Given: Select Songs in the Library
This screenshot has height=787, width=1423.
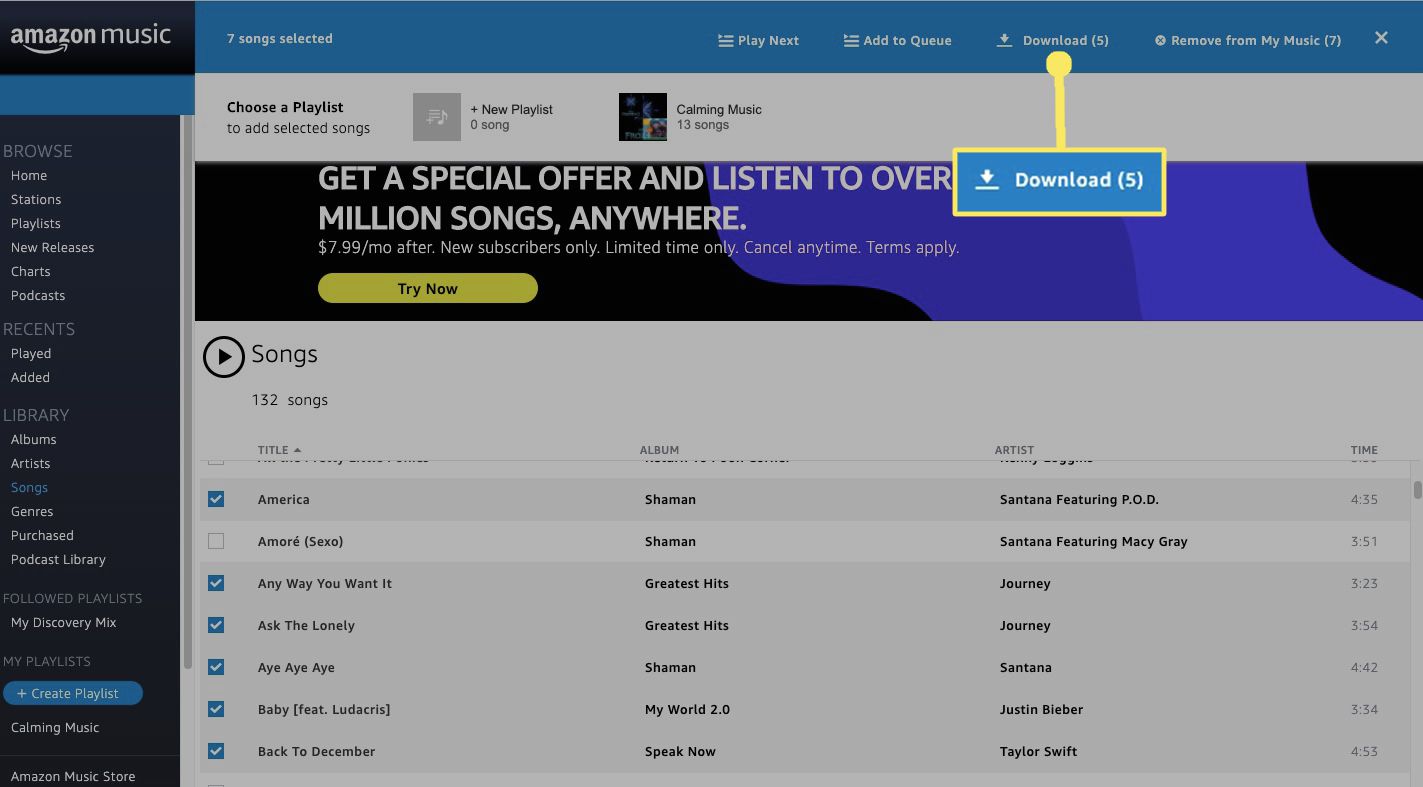Looking at the screenshot, I should pos(29,488).
